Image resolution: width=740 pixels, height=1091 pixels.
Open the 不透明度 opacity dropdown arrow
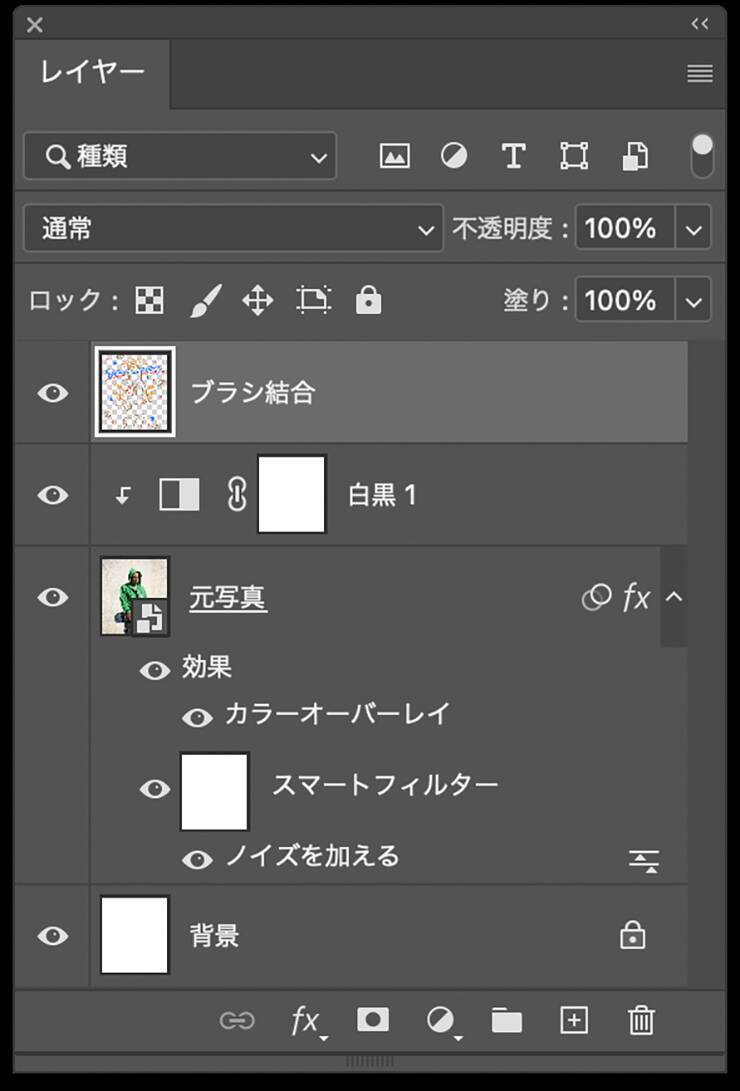point(694,229)
